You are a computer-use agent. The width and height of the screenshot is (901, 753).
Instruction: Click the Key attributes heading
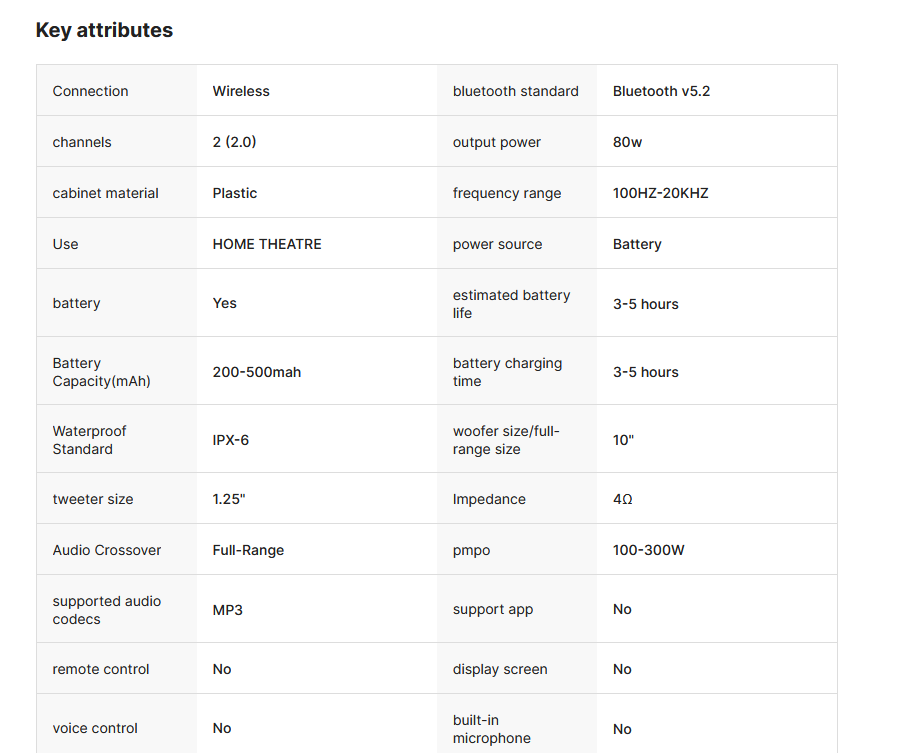[104, 30]
